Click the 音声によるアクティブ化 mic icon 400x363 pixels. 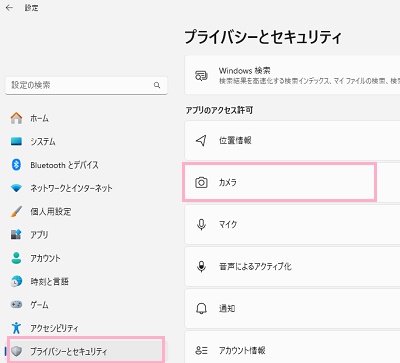(201, 266)
